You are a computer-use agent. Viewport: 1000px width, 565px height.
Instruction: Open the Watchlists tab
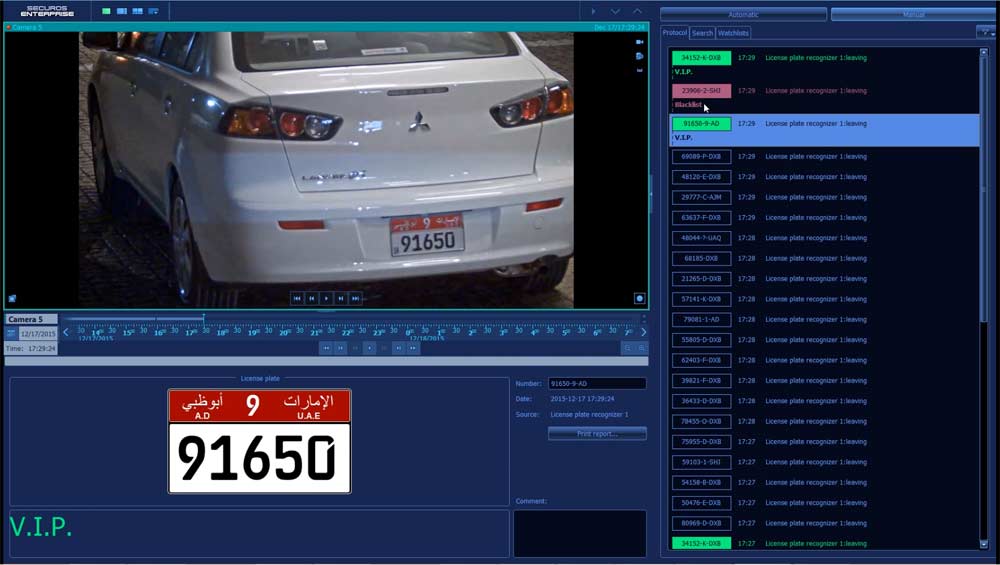[733, 33]
